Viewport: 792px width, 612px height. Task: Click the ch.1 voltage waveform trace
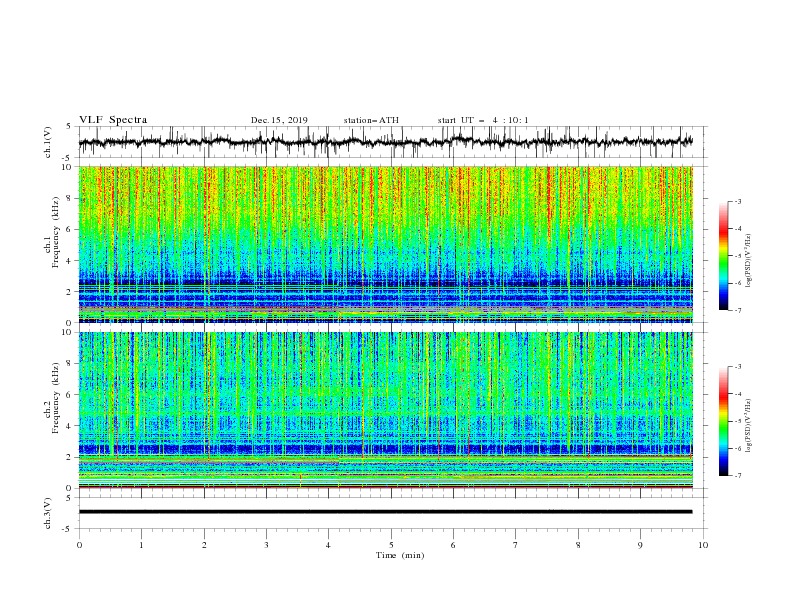pos(385,142)
